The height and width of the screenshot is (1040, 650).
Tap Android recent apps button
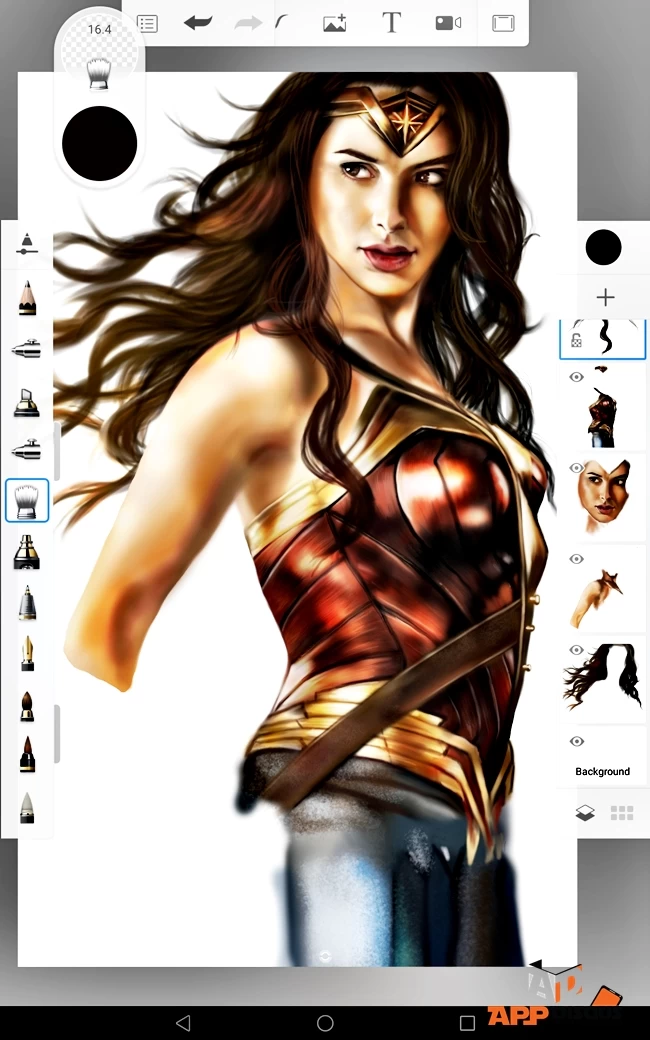(x=467, y=1023)
